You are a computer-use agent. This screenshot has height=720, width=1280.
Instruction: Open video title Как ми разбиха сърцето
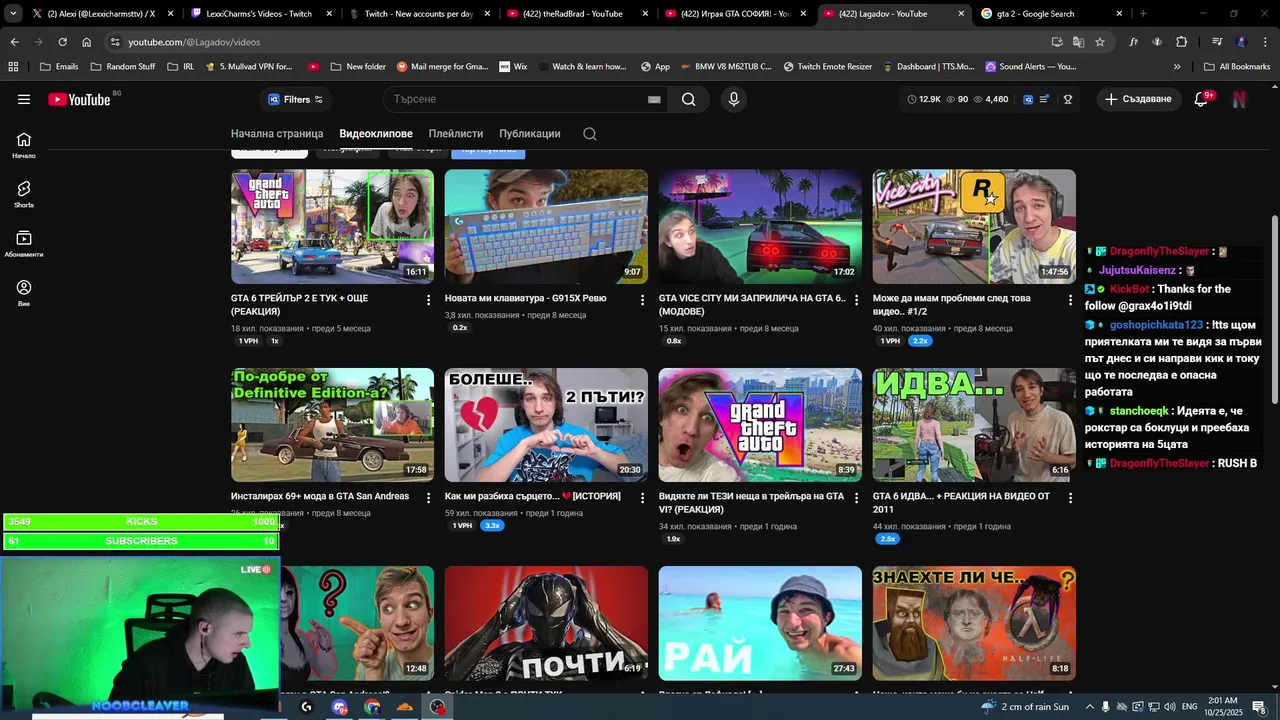[x=532, y=496]
